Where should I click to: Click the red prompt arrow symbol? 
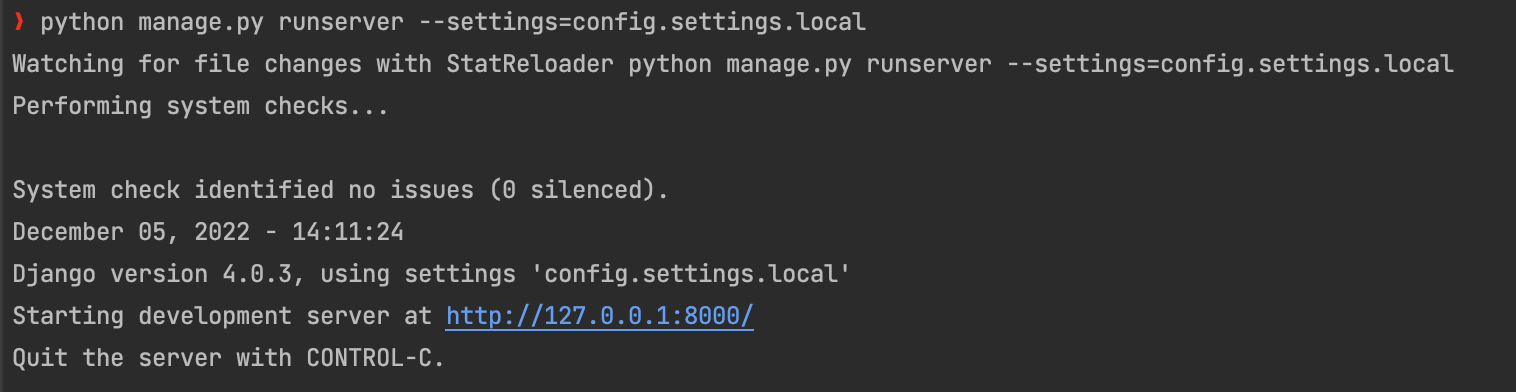pos(19,22)
